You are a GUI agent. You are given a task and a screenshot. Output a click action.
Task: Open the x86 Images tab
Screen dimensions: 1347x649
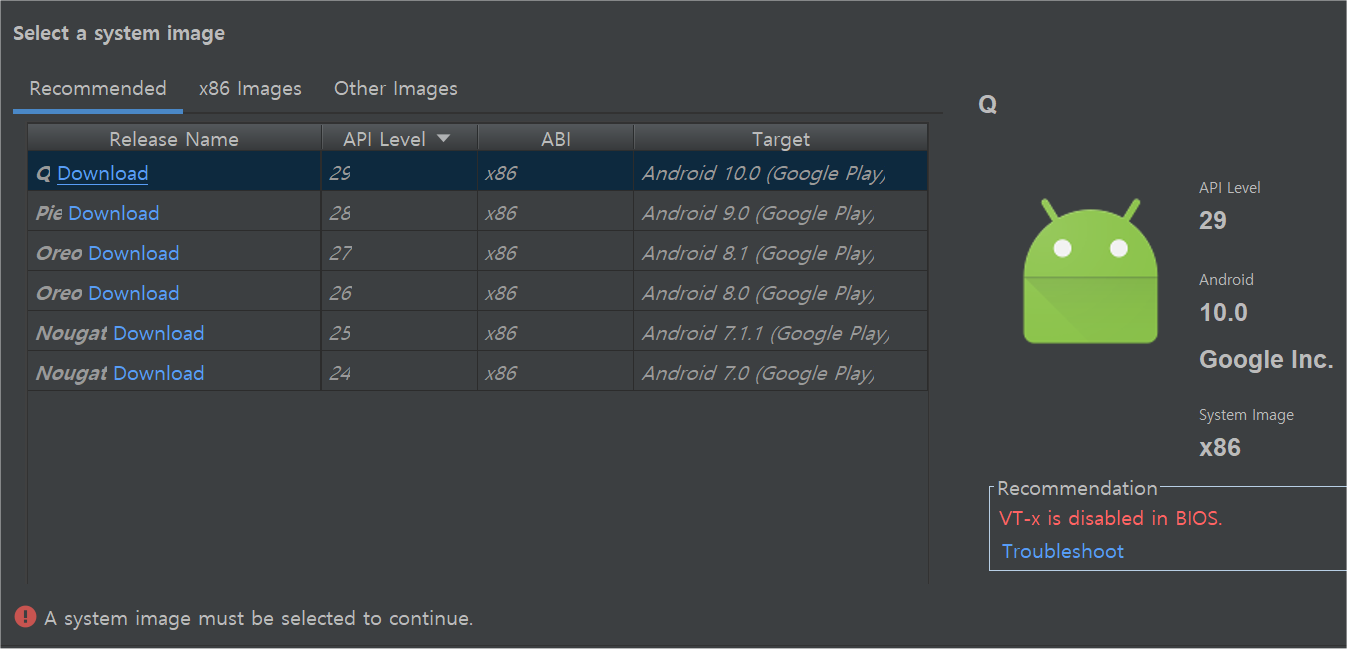250,89
